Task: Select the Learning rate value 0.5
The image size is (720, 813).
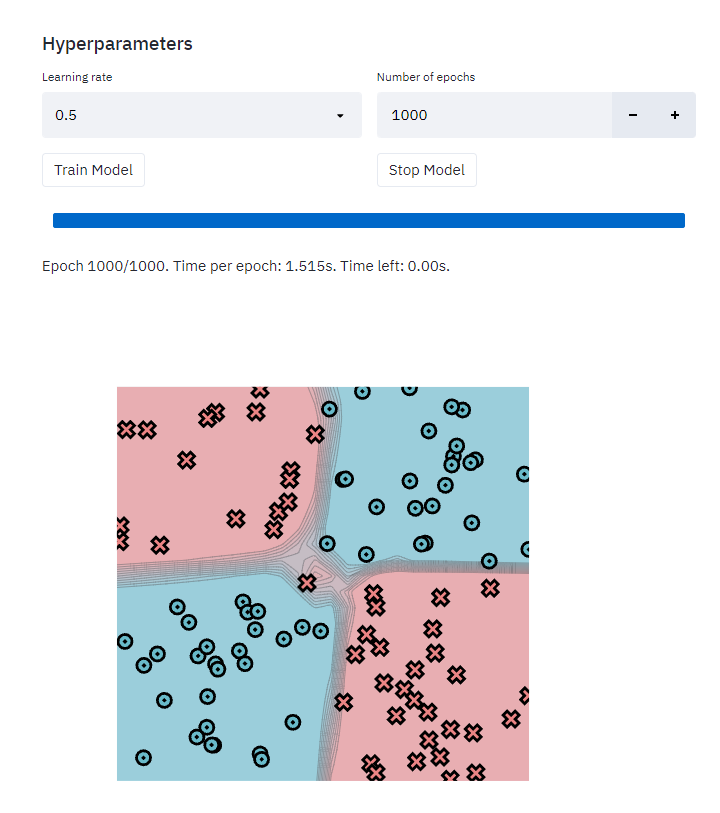Action: coord(65,115)
